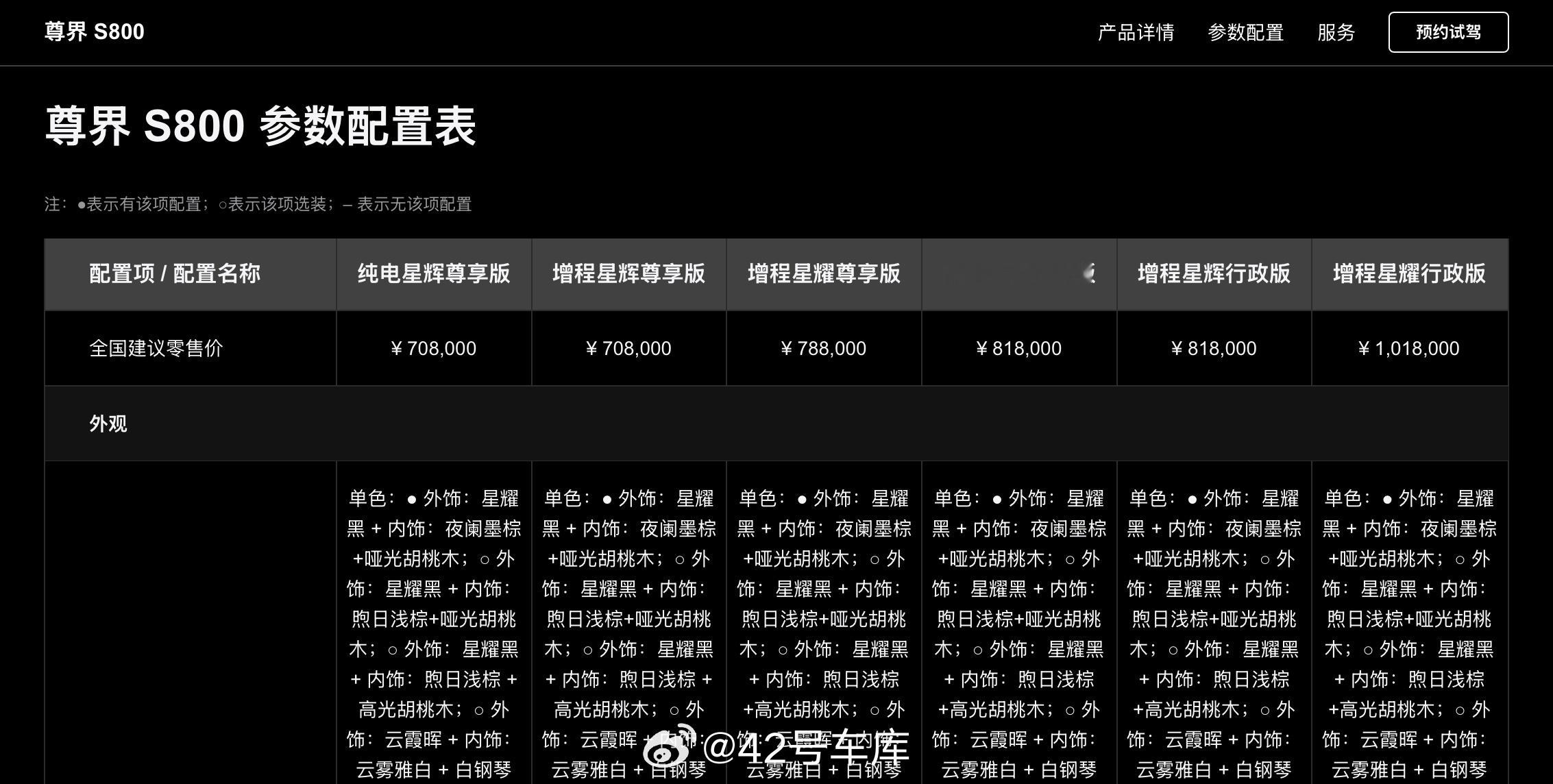
Task: Click the color options cell under 增程星辉行政版
Action: click(1214, 623)
